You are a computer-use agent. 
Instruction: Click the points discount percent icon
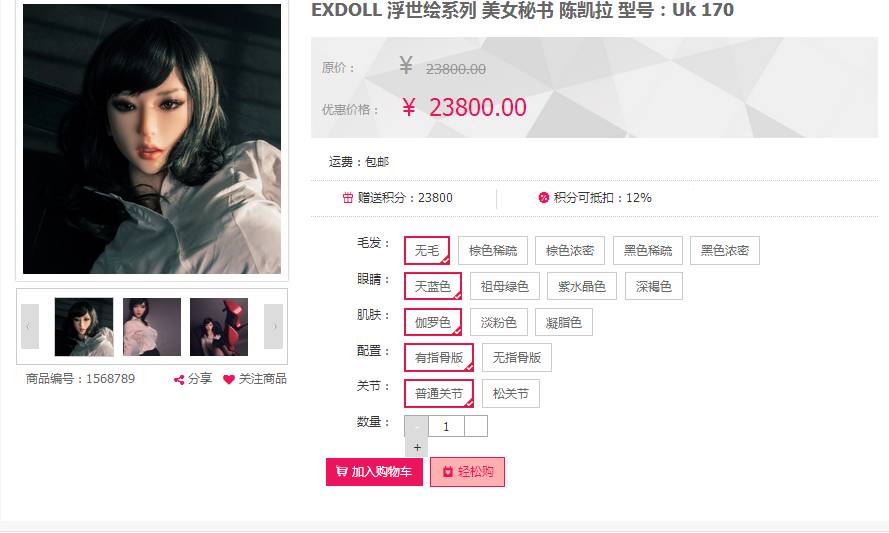(543, 197)
